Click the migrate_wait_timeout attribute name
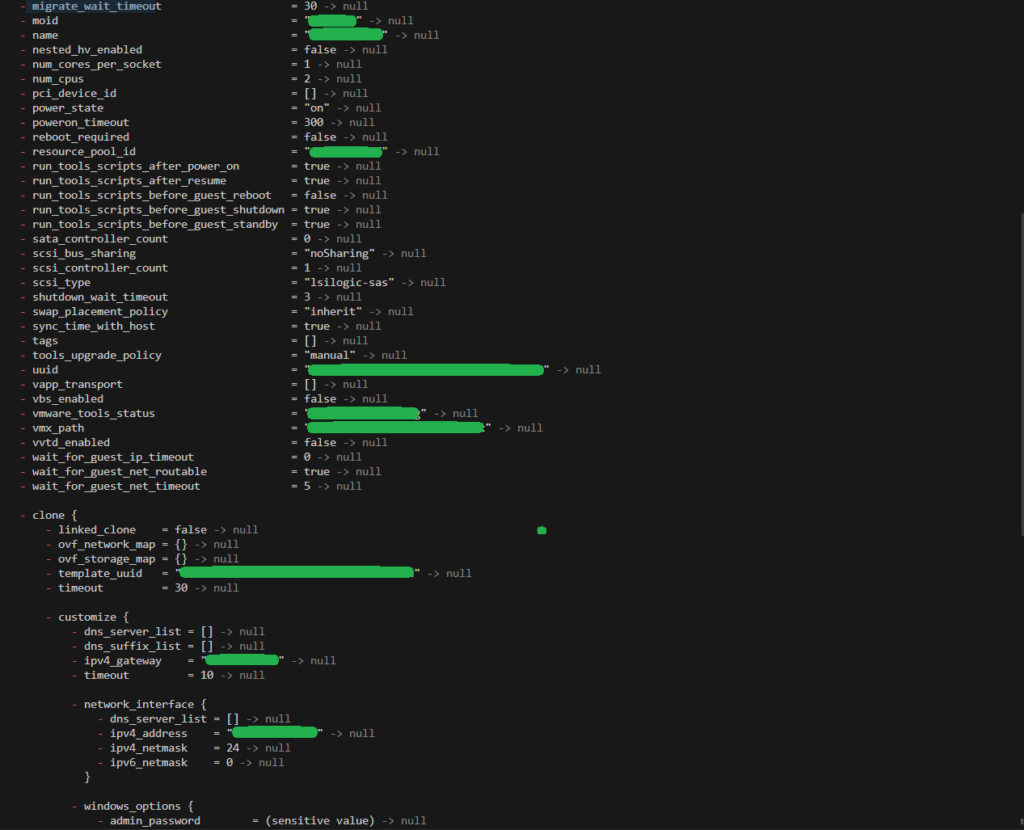 [96, 6]
